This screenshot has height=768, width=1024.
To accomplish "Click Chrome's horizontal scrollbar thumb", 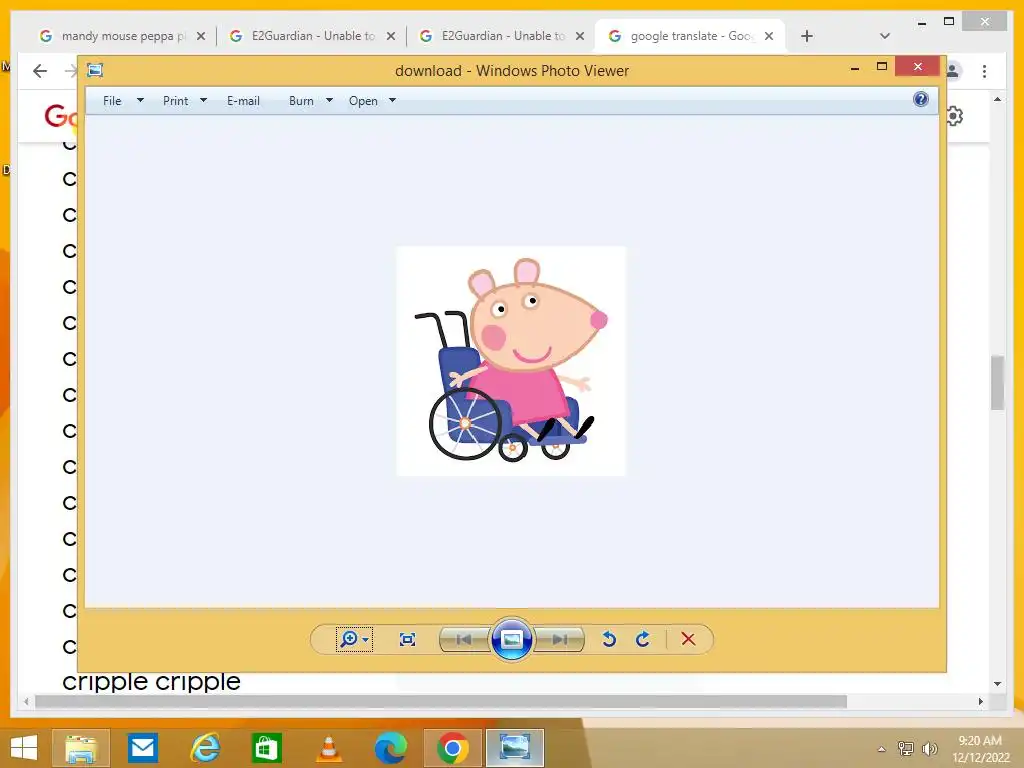I will click(x=441, y=701).
